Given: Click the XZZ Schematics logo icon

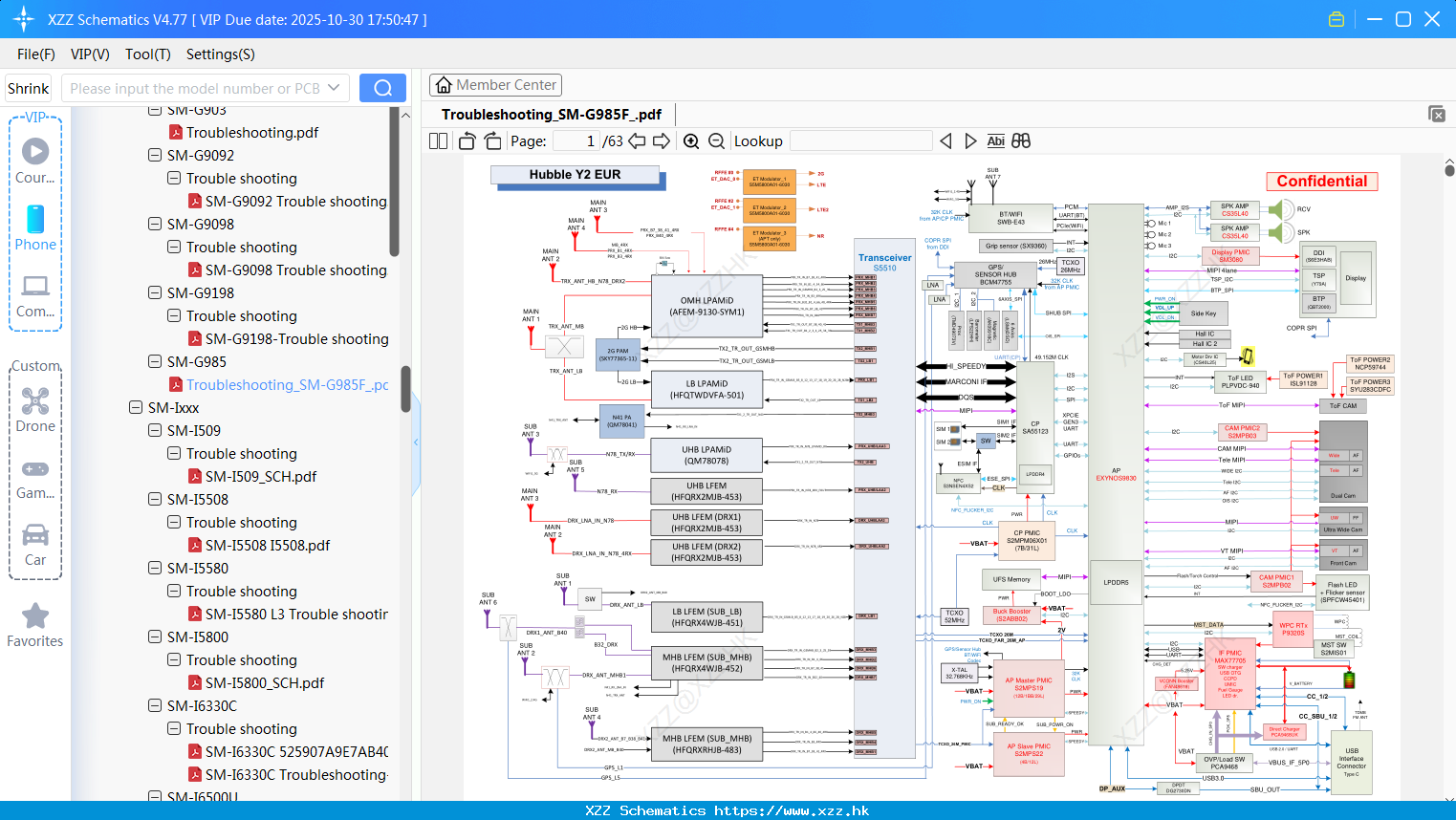Looking at the screenshot, I should pos(24,19).
